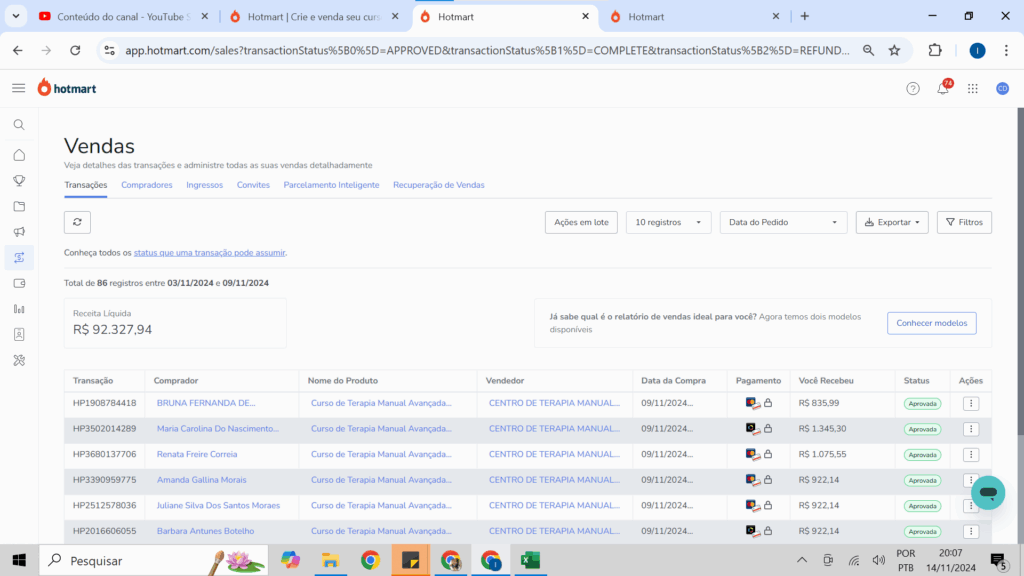Open the Chrome tab search chevron

[x=16, y=16]
